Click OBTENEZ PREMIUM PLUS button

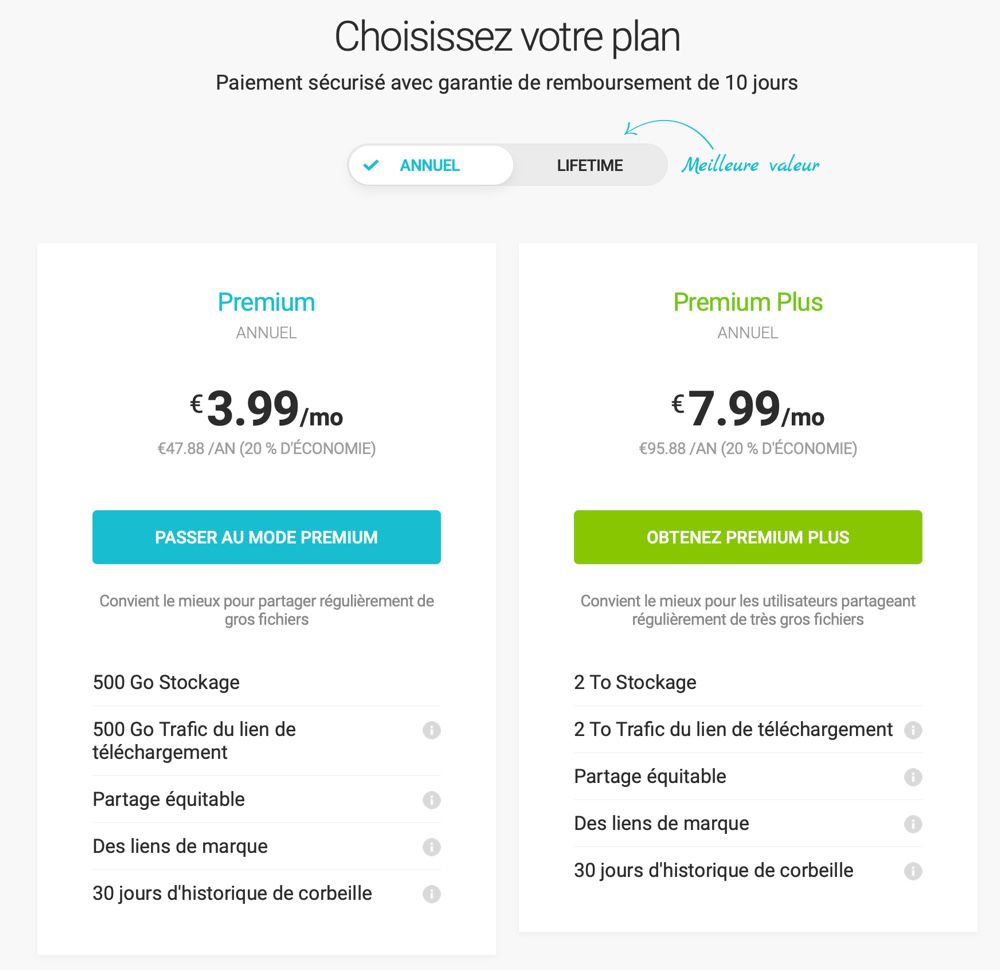point(748,537)
